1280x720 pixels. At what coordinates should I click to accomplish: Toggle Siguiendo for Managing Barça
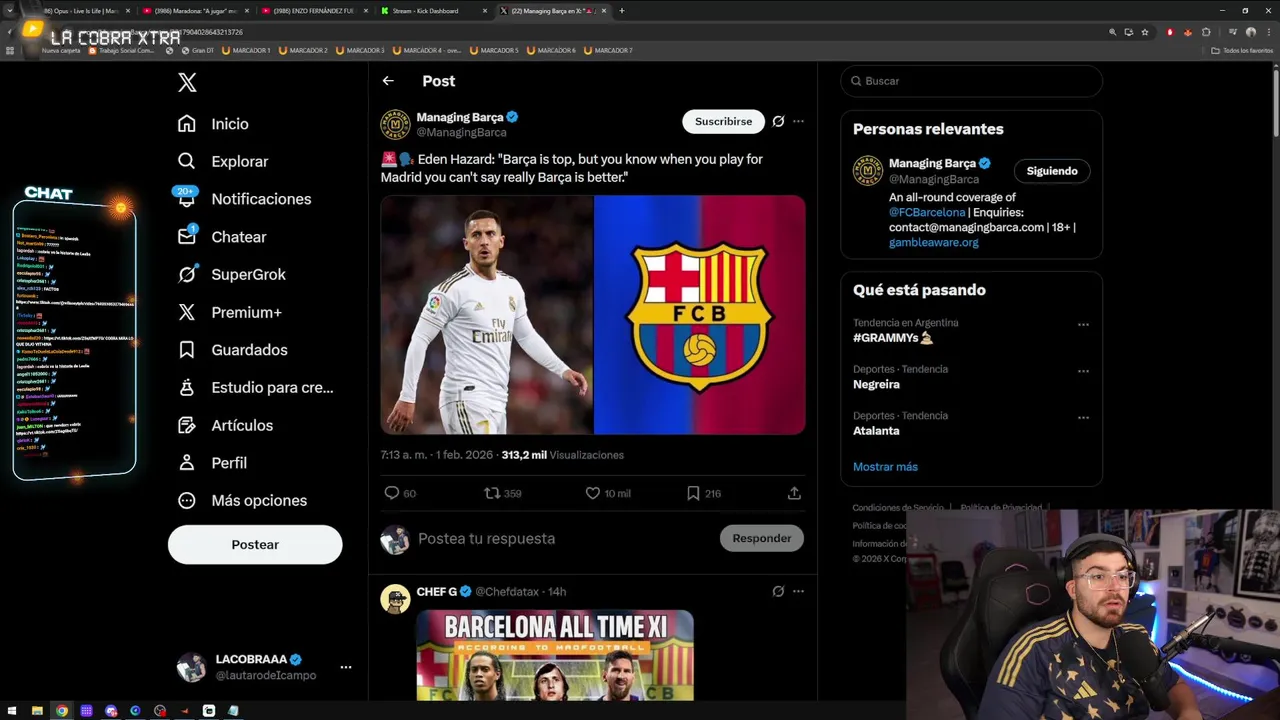(x=1052, y=171)
